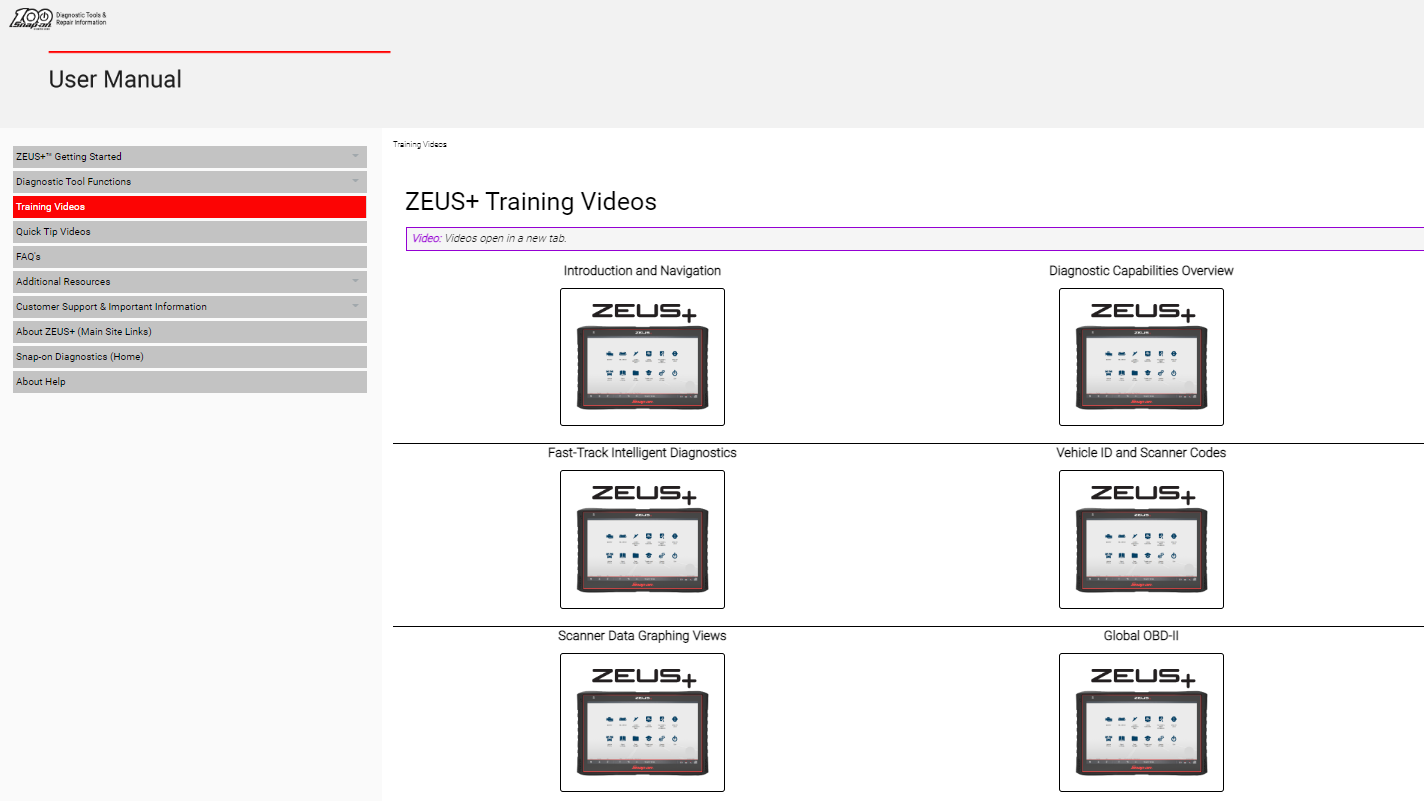Play the Introduction and Navigation video
The height and width of the screenshot is (801, 1424).
642,357
